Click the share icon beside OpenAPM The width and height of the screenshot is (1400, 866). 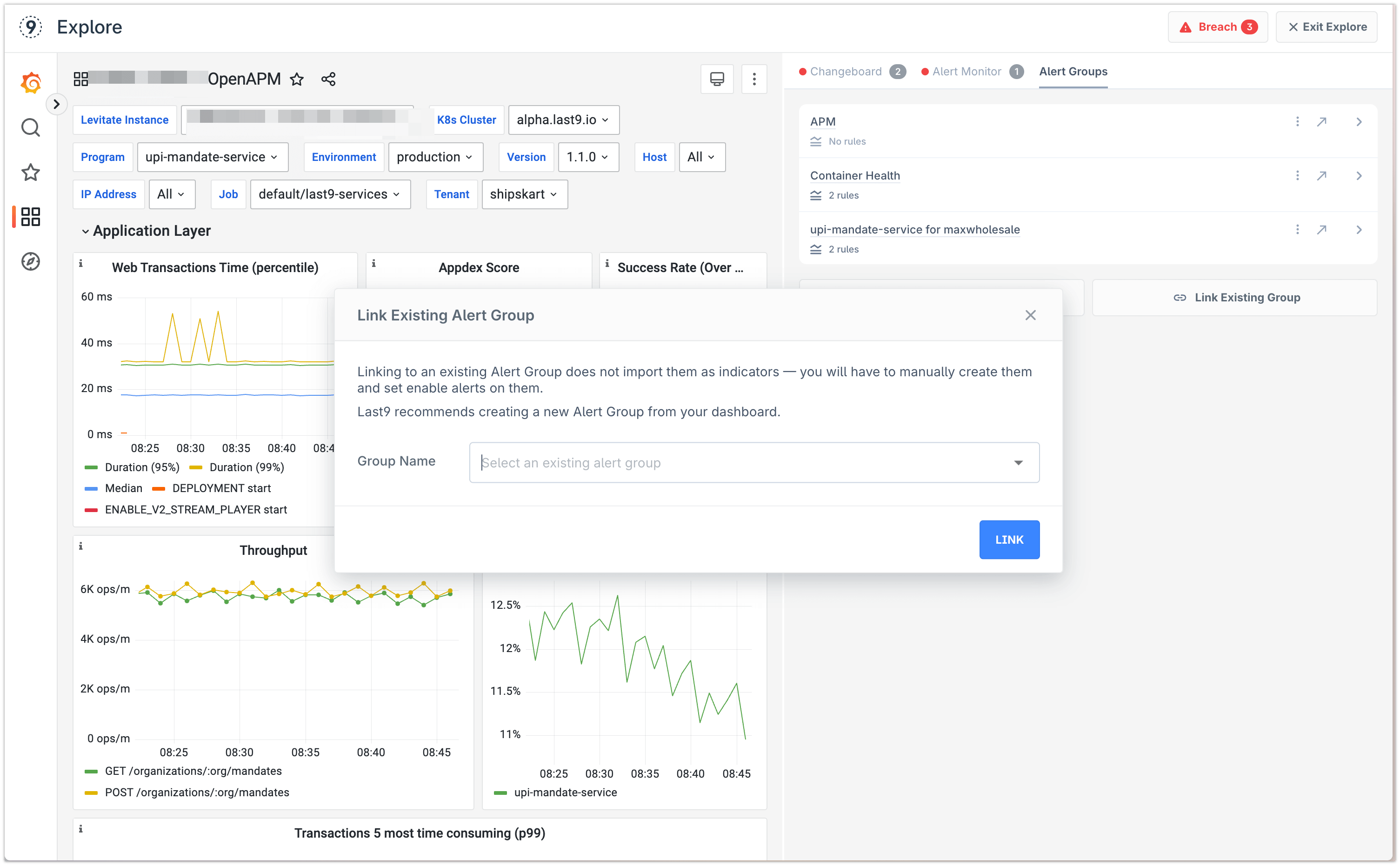coord(328,79)
